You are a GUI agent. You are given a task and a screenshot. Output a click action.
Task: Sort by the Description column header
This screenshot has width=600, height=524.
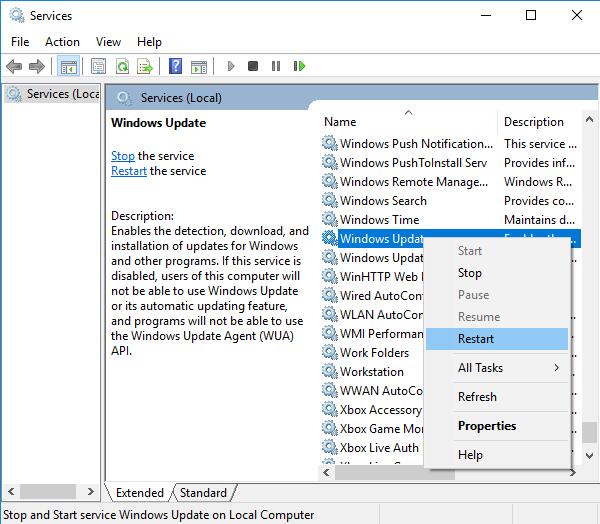pos(539,122)
